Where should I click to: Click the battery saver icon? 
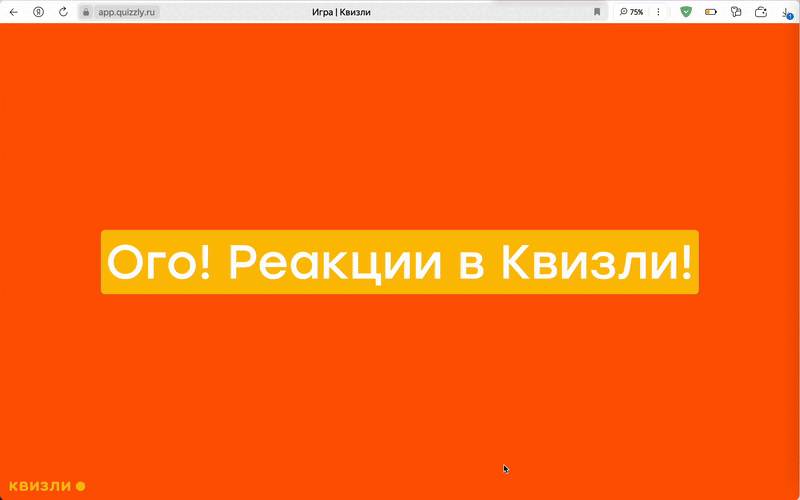[711, 12]
